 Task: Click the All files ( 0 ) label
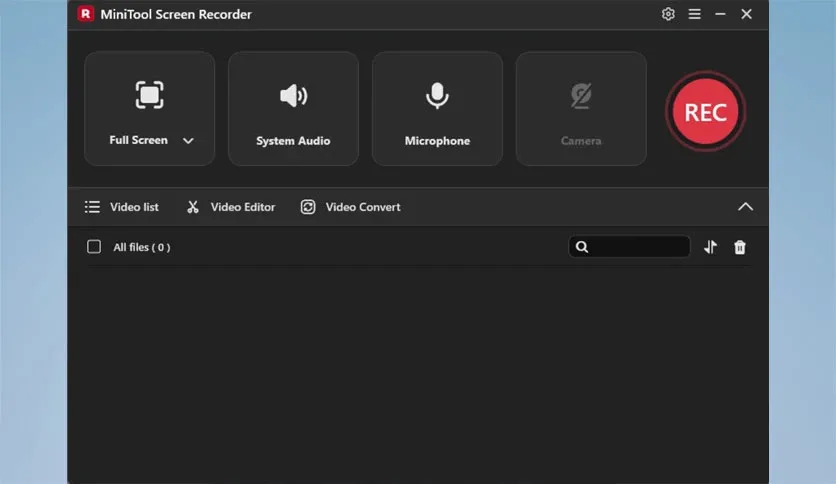point(142,247)
